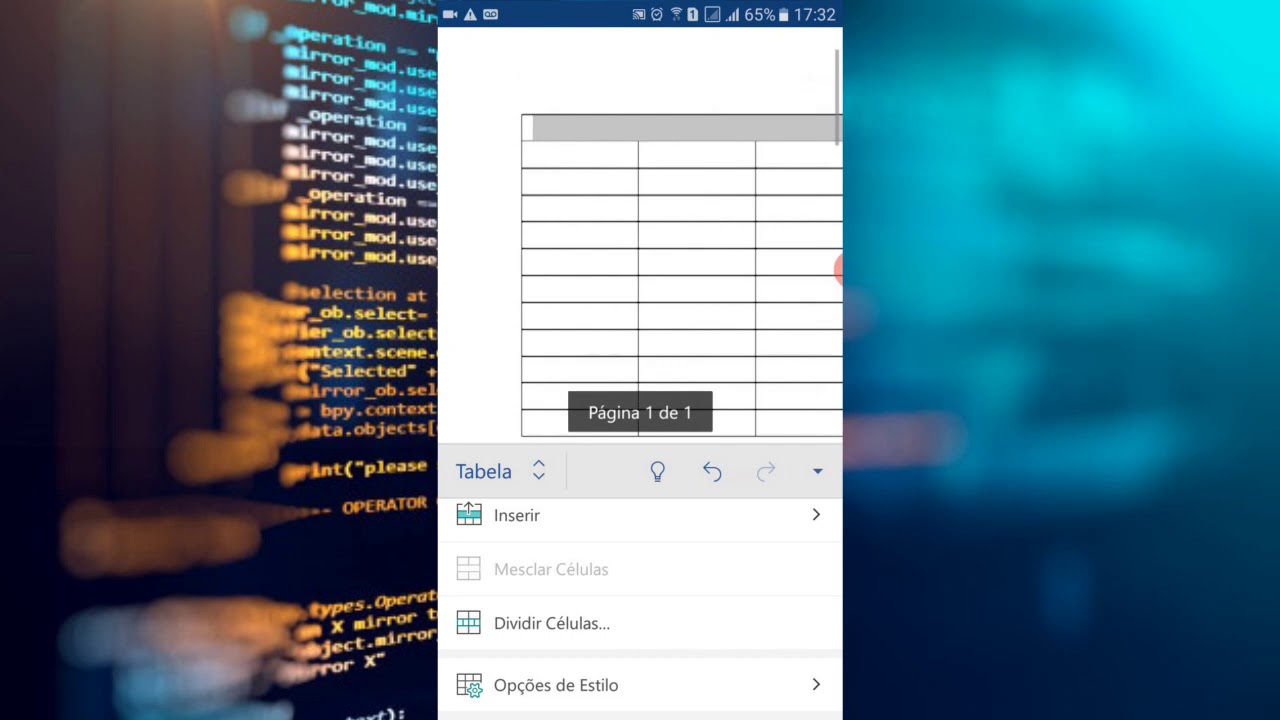Tap the Wi-Fi icon in status bar
1280x720 pixels.
pos(676,14)
